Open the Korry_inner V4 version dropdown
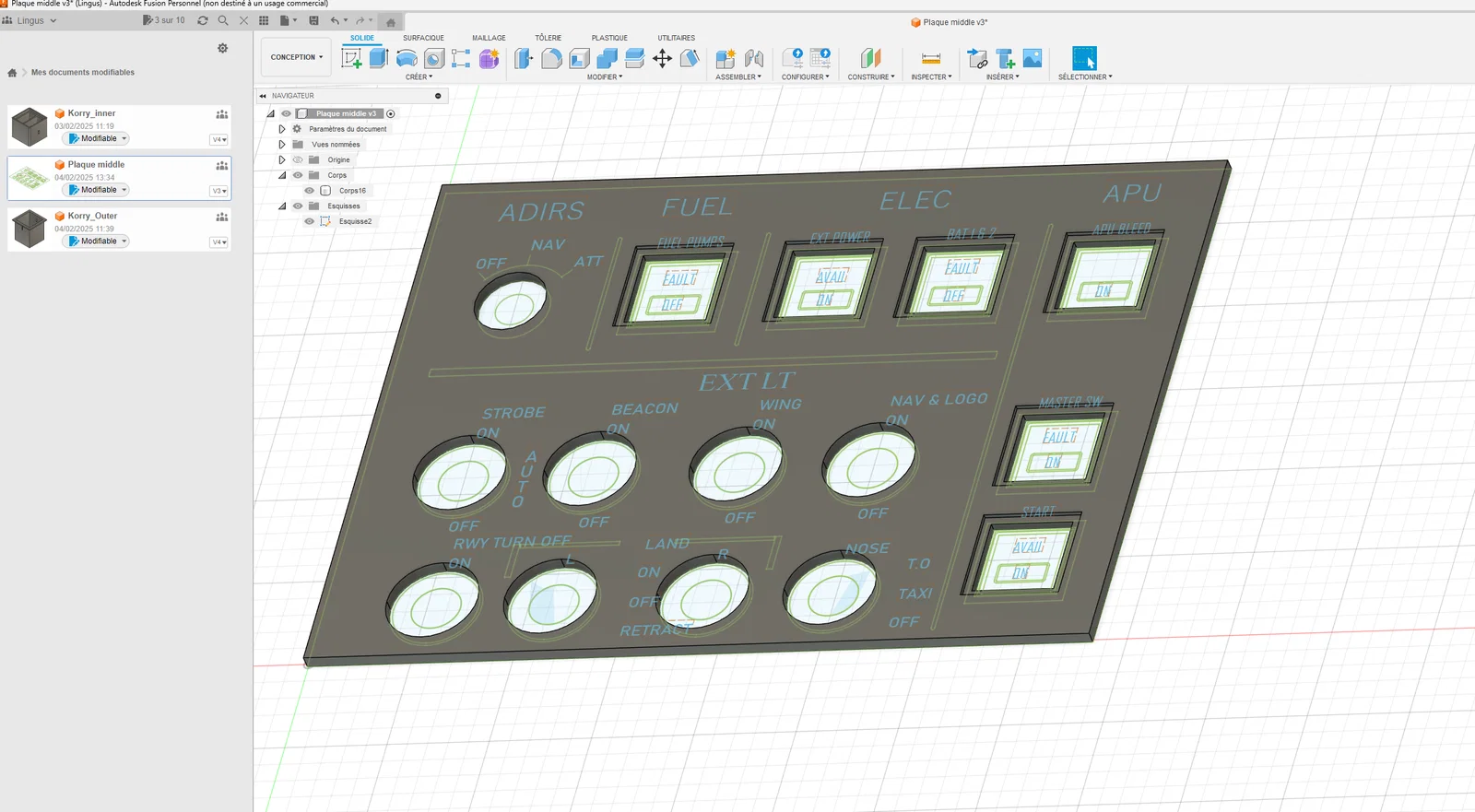The height and width of the screenshot is (812, 1475). 219,140
